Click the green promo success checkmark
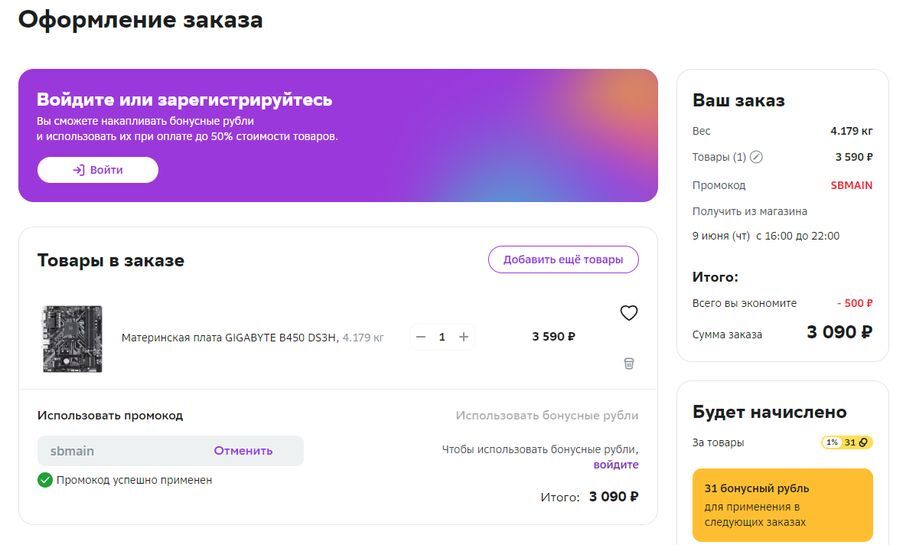Screen dimensions: 903x545 click(45, 480)
